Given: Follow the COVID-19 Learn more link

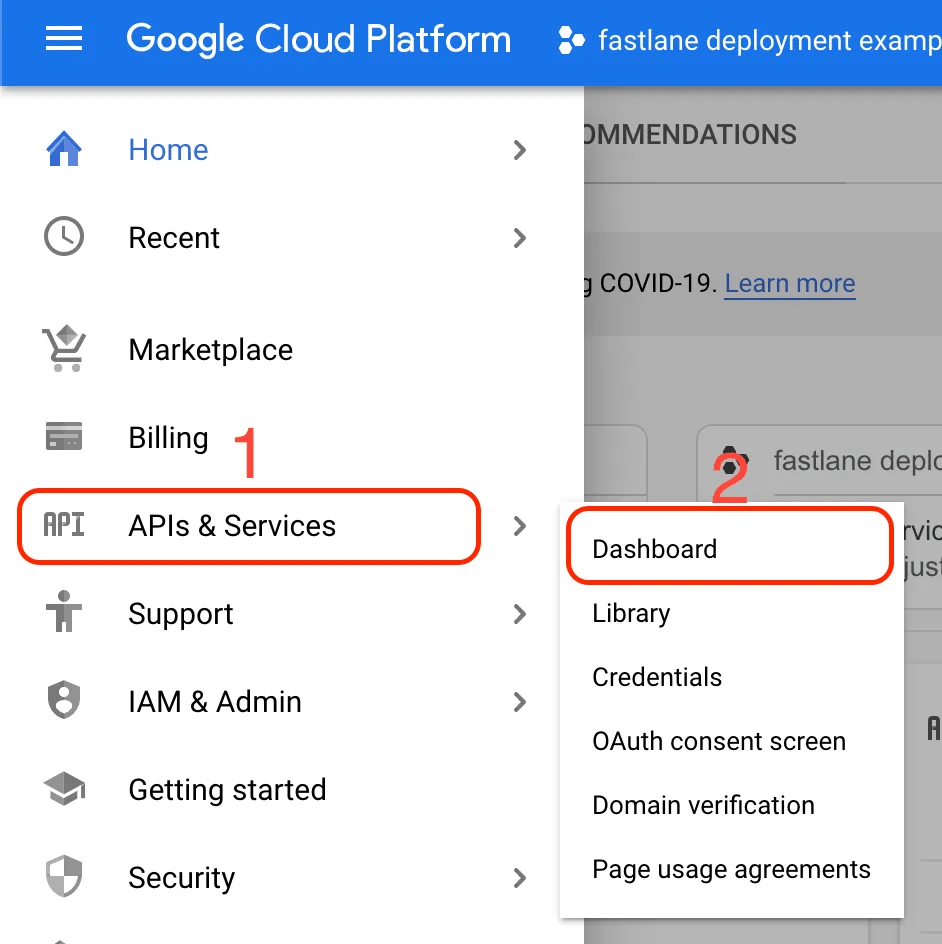Looking at the screenshot, I should click(x=790, y=284).
